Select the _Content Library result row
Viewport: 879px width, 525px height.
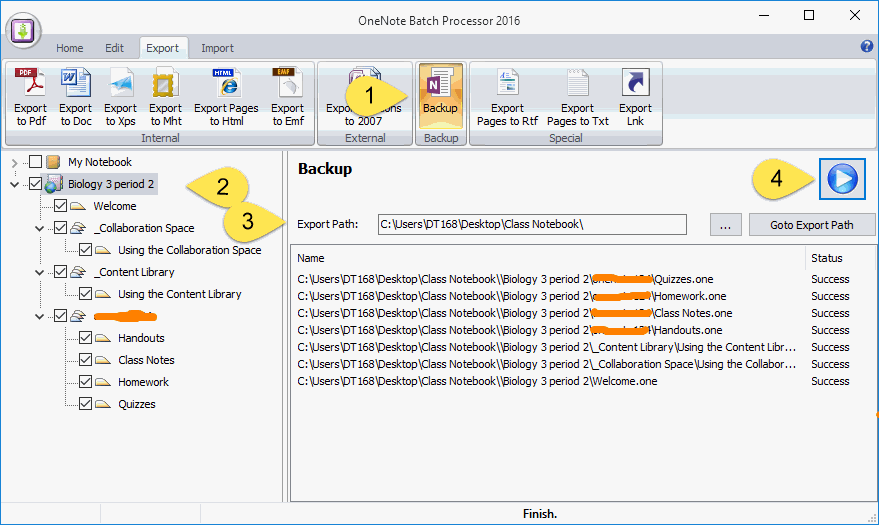click(583, 347)
